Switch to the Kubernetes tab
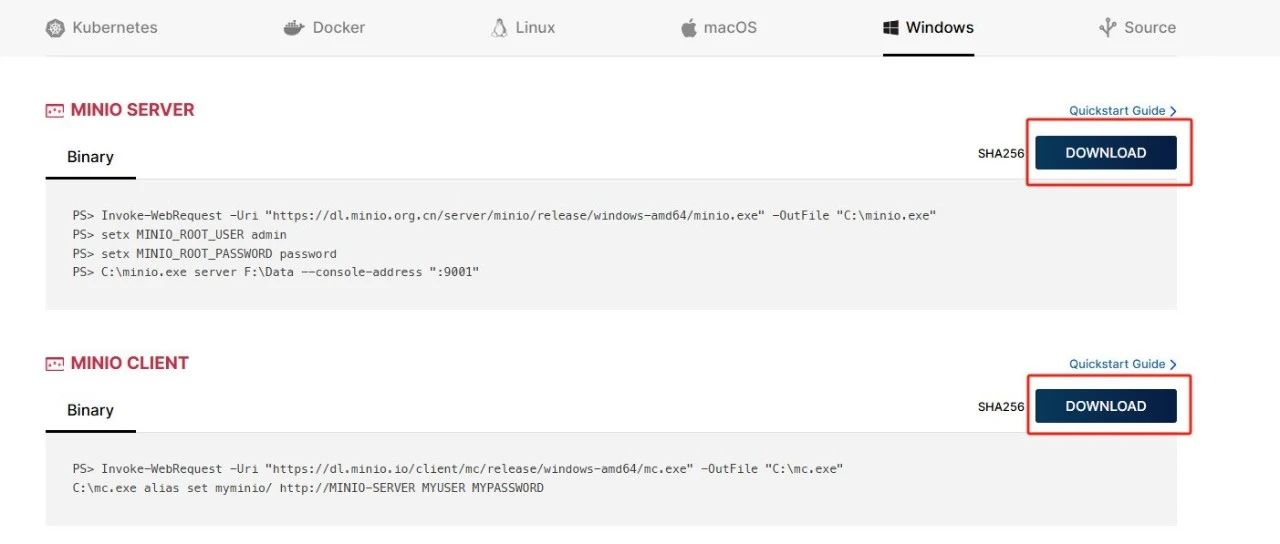 pyautogui.click(x=114, y=28)
